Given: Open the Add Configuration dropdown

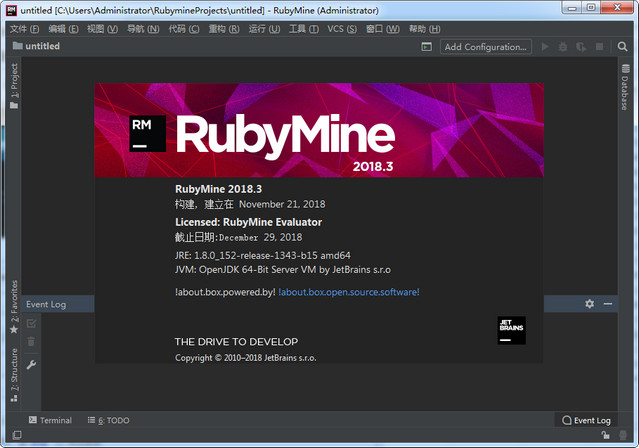Looking at the screenshot, I should pos(486,47).
